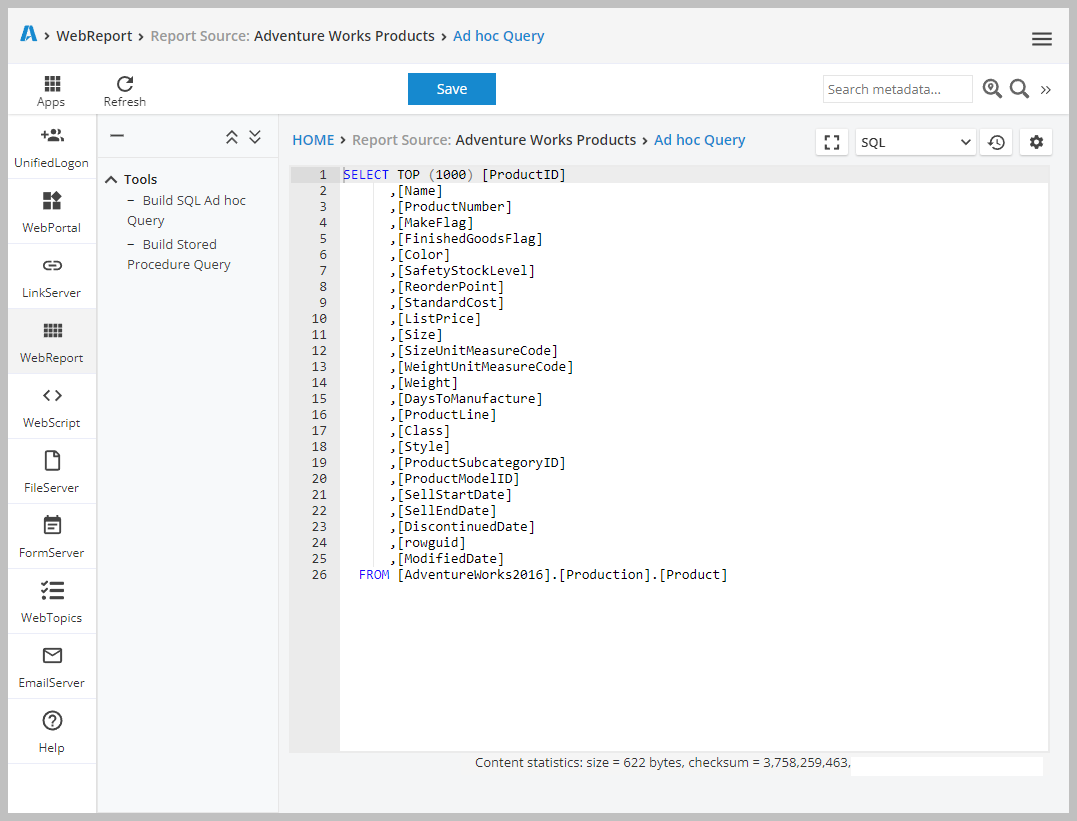Click Adventure Works Products in editor breadcrumb
This screenshot has width=1077, height=821.
(545, 140)
